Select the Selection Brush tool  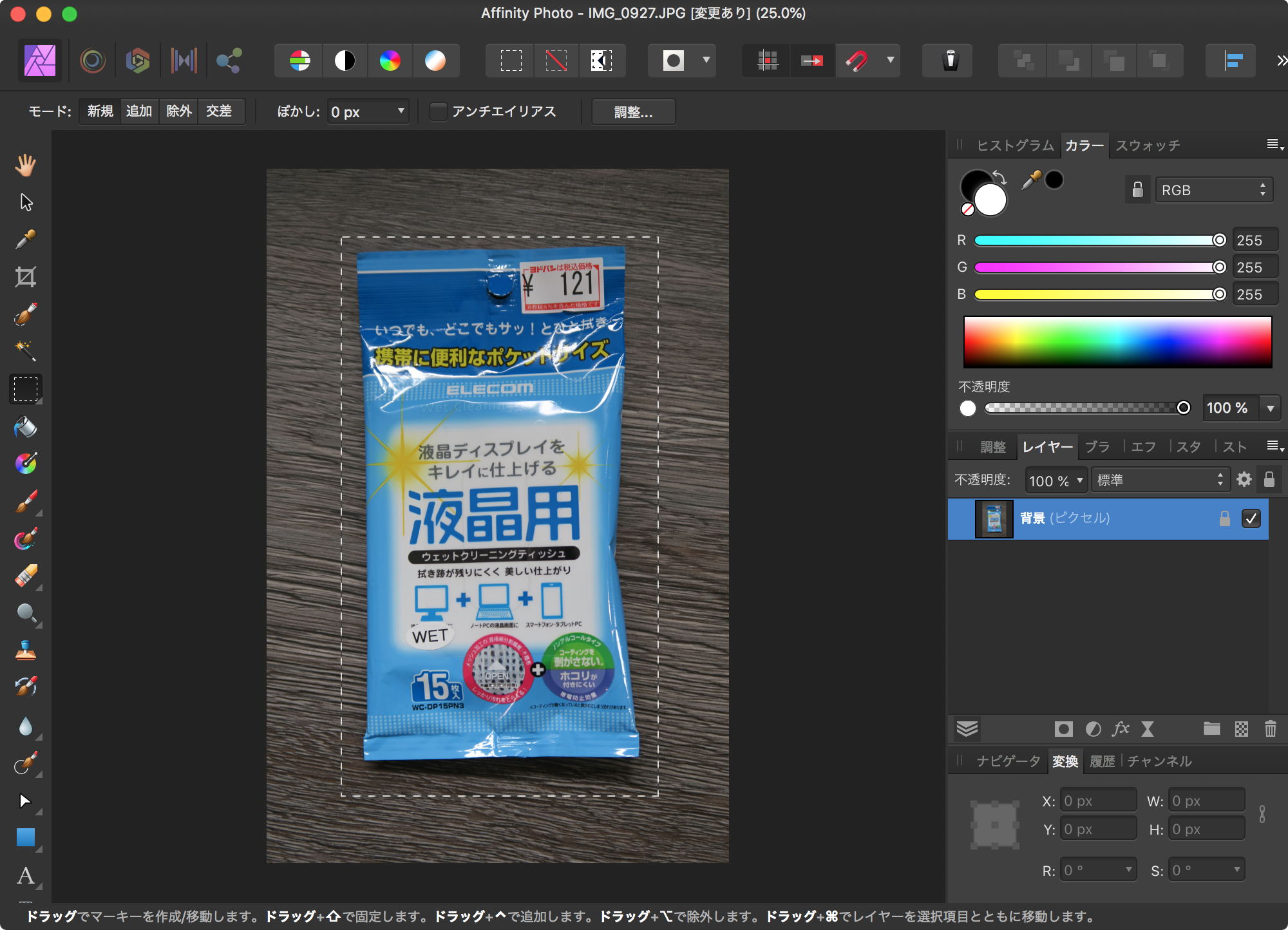[x=25, y=314]
